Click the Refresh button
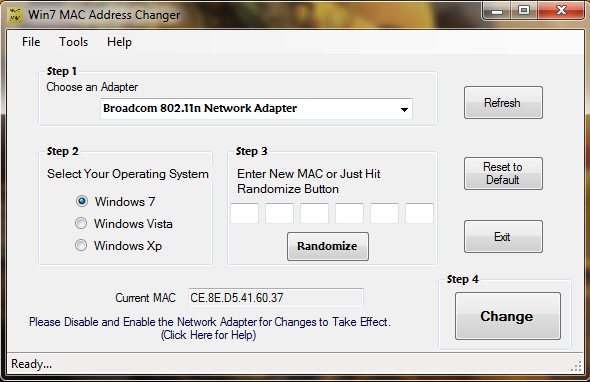590x382 pixels. (503, 102)
